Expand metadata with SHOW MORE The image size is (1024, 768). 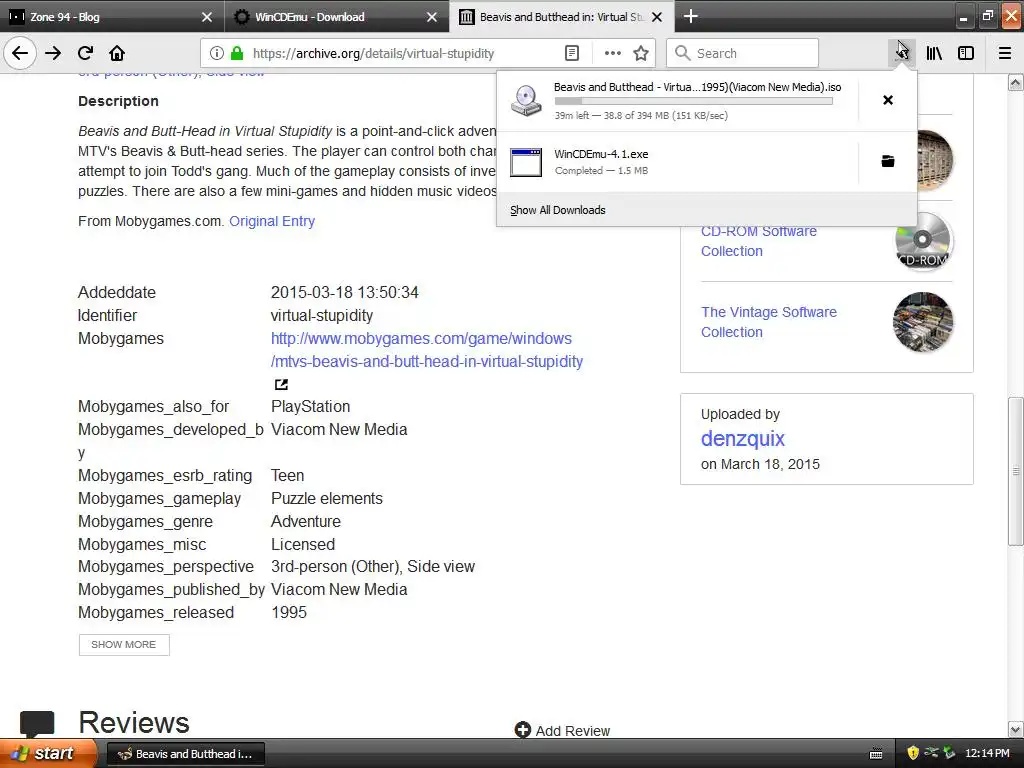pyautogui.click(x=124, y=645)
